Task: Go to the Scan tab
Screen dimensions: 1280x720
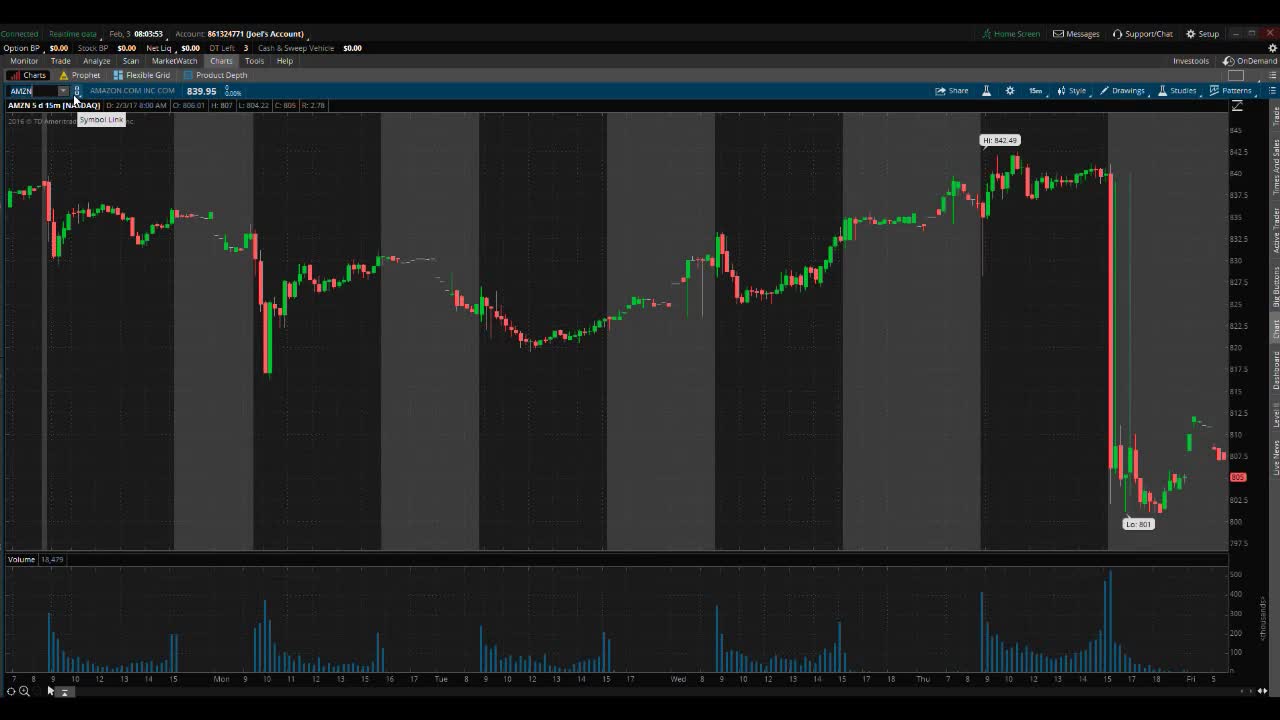Action: point(130,61)
